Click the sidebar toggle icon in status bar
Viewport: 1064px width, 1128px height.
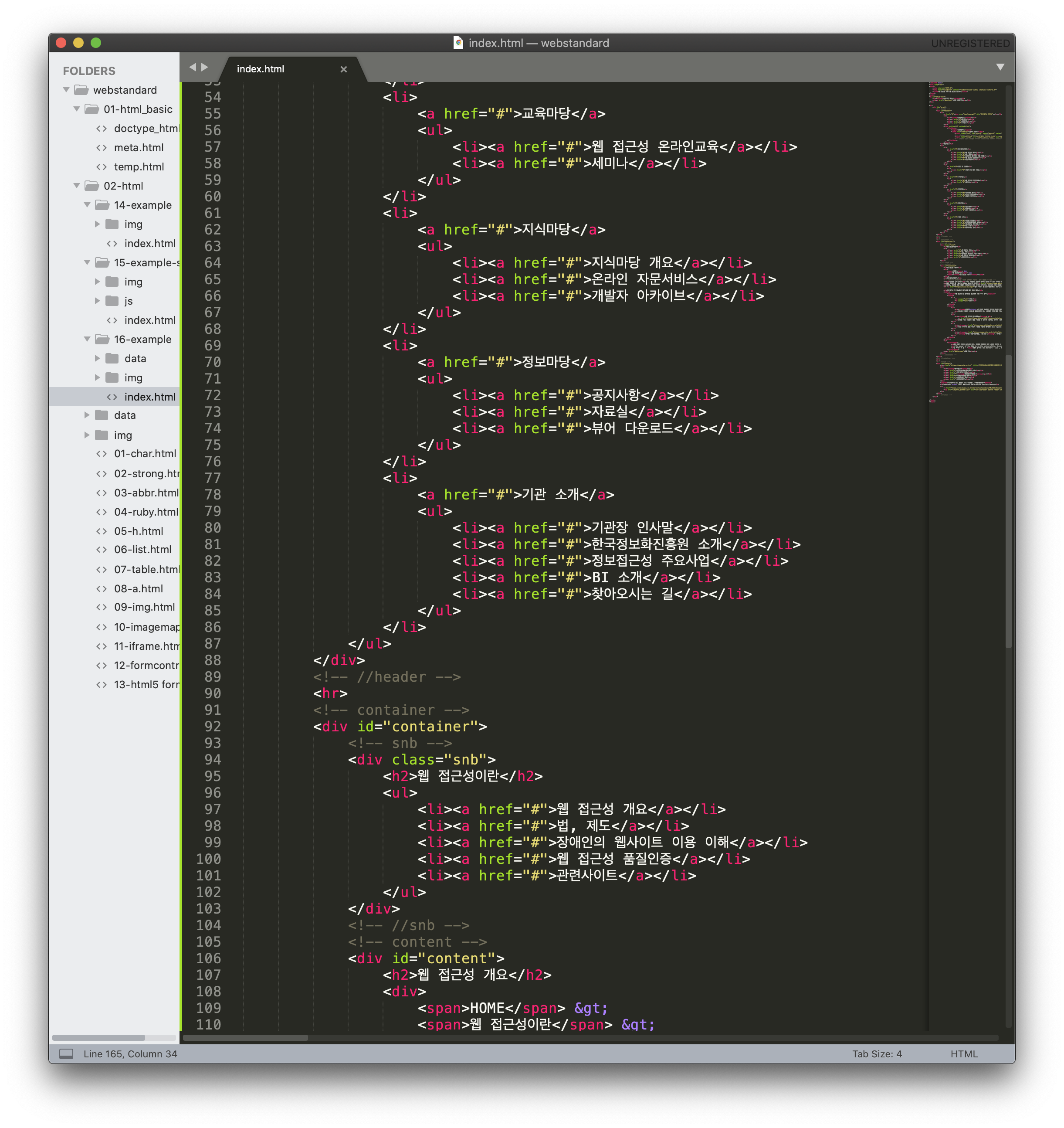66,1053
